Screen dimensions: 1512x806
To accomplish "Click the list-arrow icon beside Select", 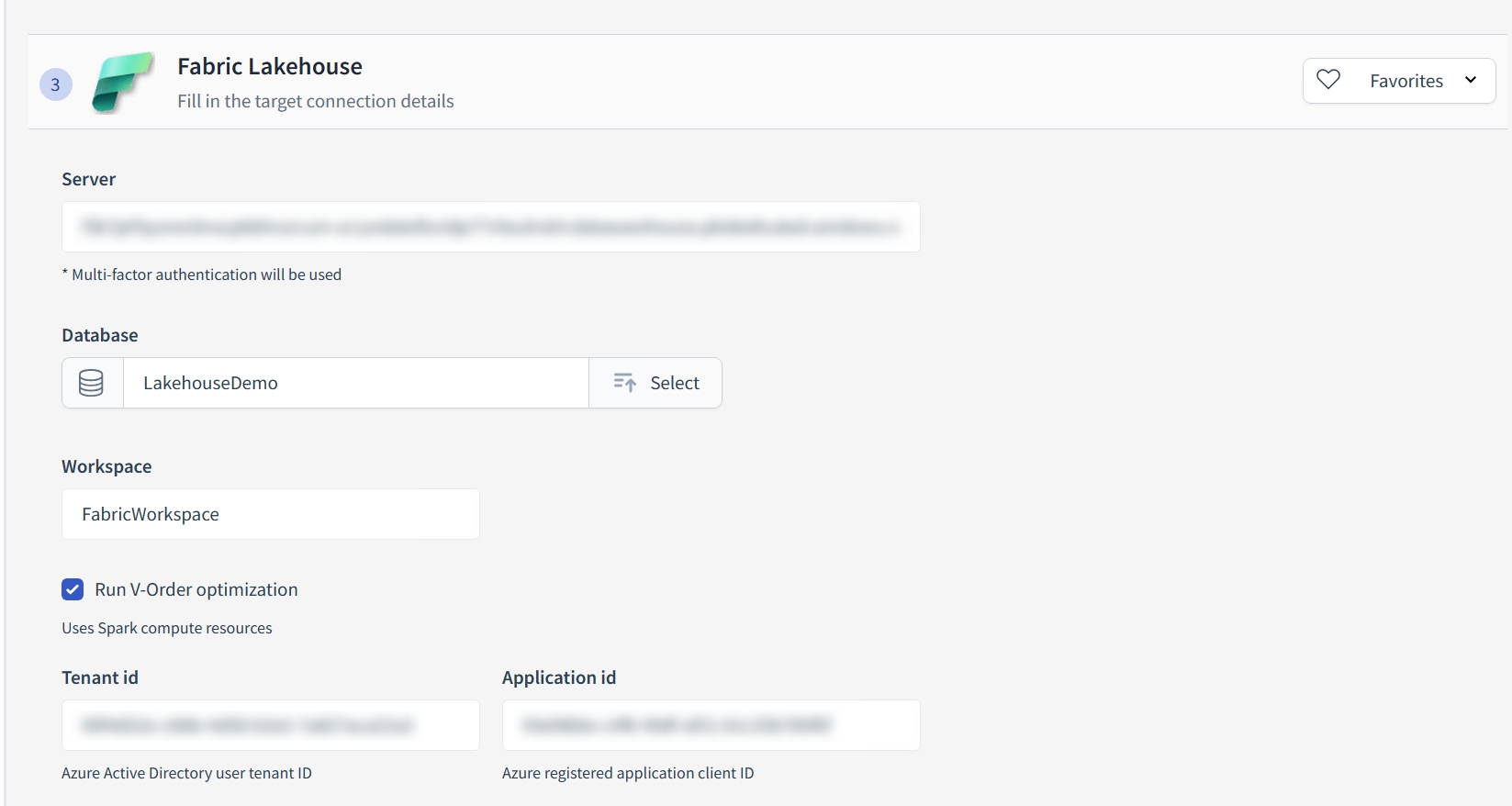I will [625, 383].
